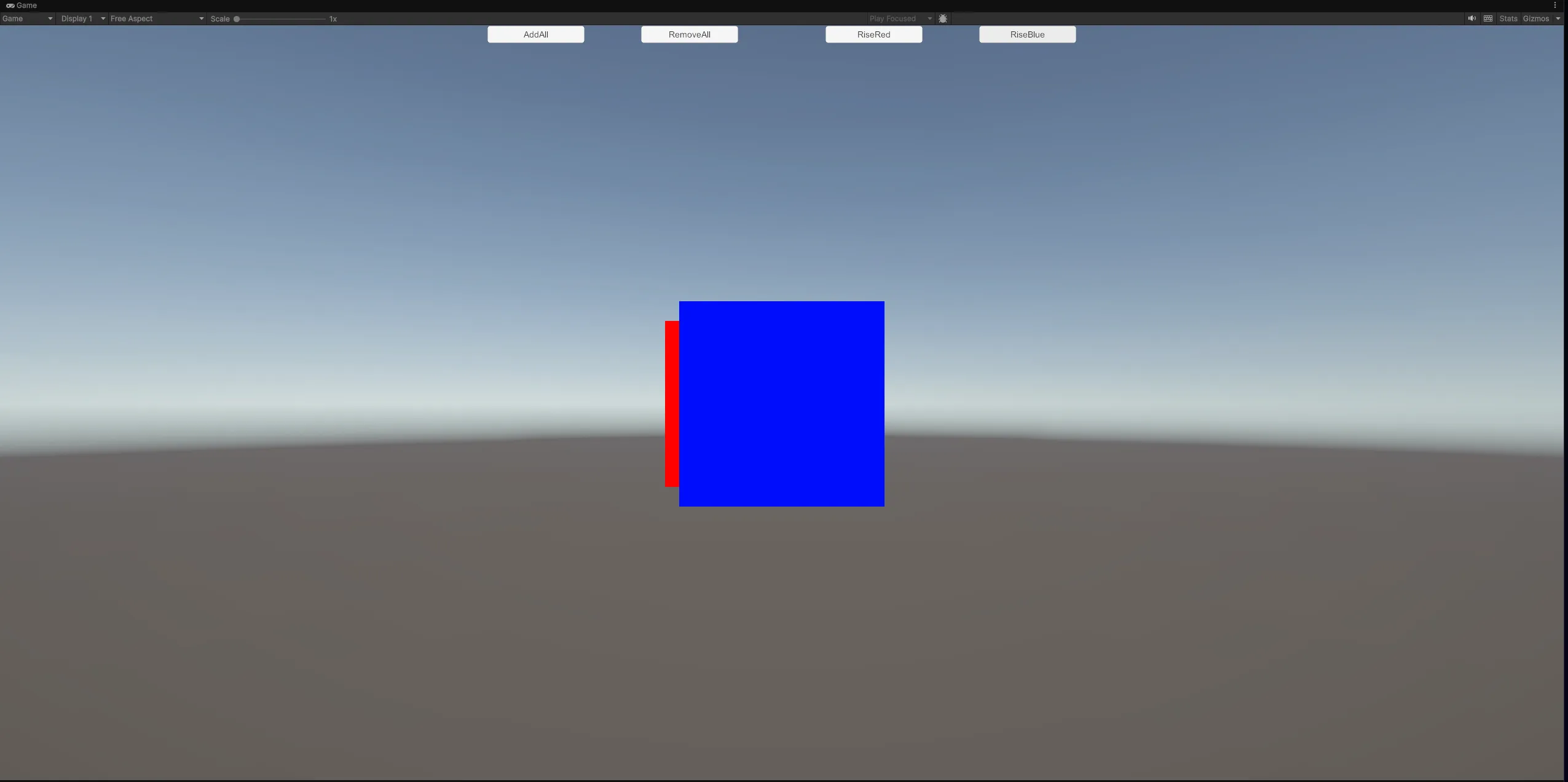Viewport: 1568px width, 782px height.
Task: Expand the Gizmos dropdown arrow
Action: click(1558, 18)
